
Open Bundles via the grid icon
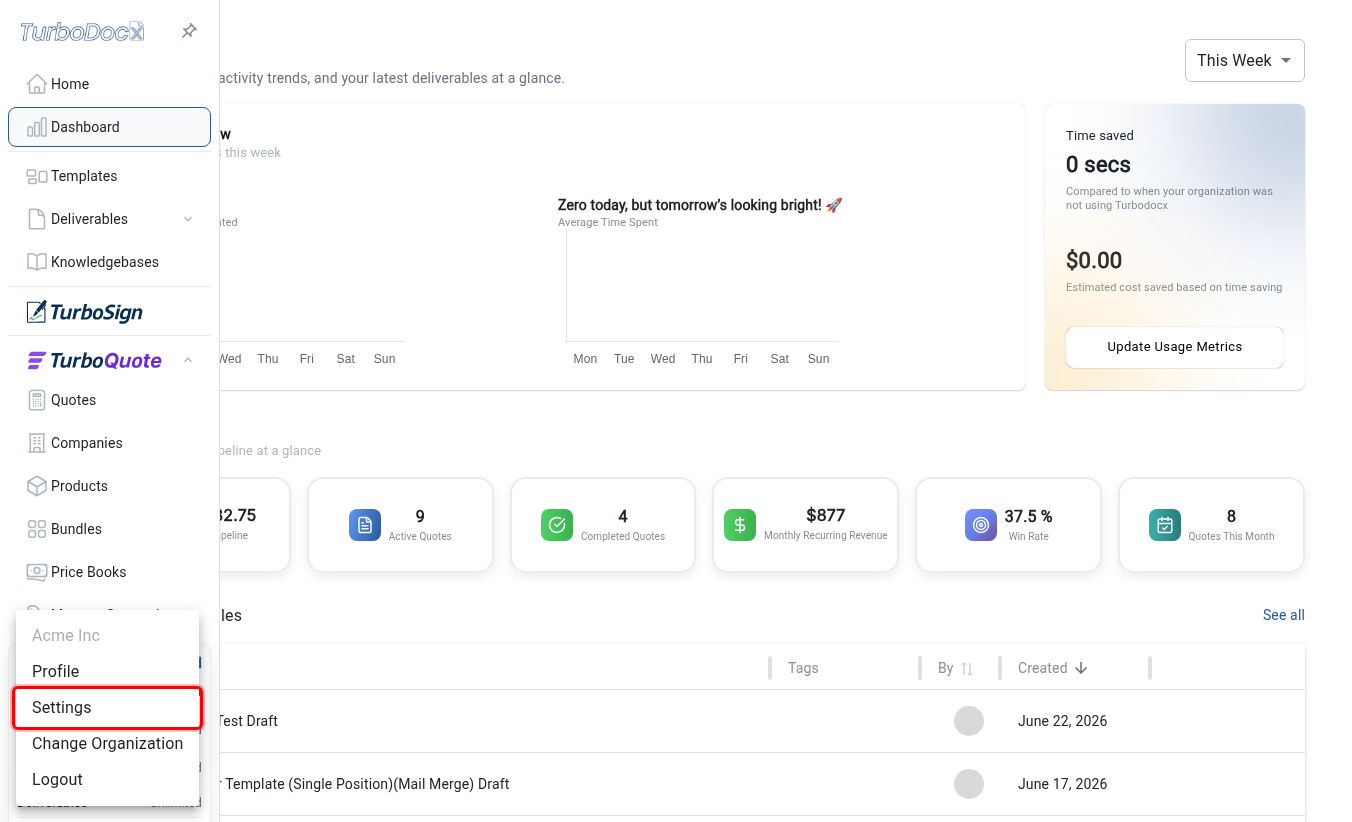(x=37, y=529)
